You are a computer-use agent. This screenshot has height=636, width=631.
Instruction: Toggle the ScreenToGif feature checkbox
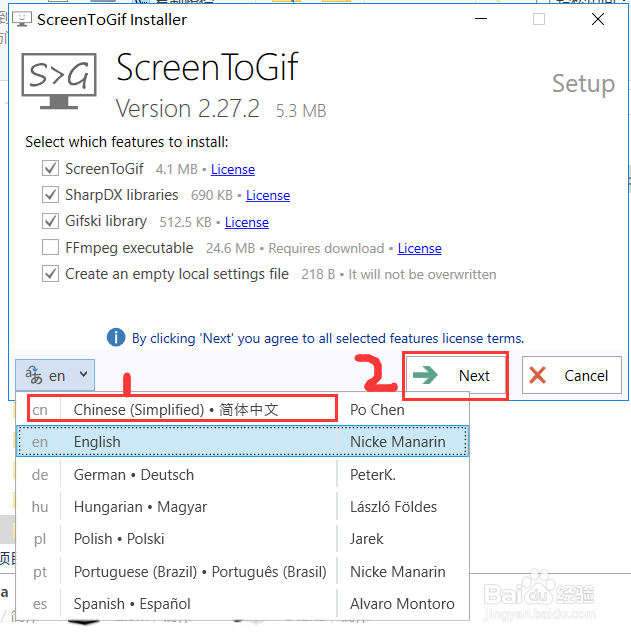[50, 168]
